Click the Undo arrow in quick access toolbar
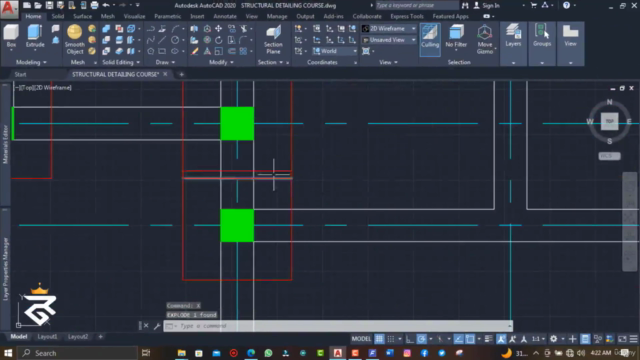Image resolution: width=640 pixels, height=360 pixels. [106, 5]
